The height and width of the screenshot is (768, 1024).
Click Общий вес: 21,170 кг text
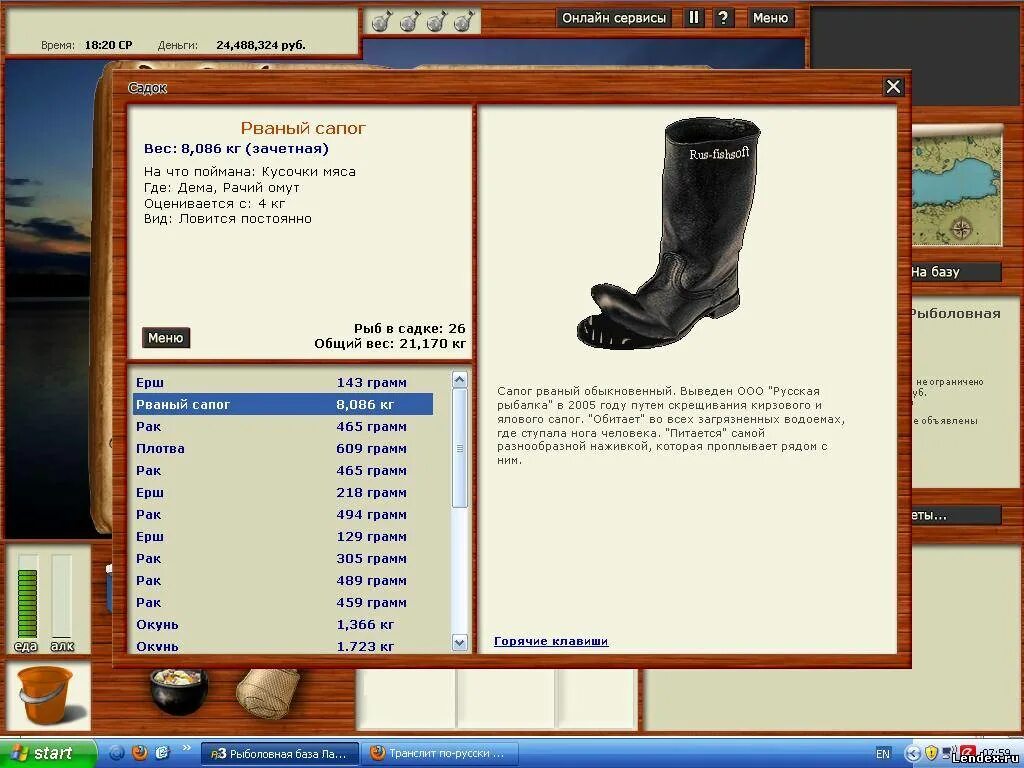[390, 344]
